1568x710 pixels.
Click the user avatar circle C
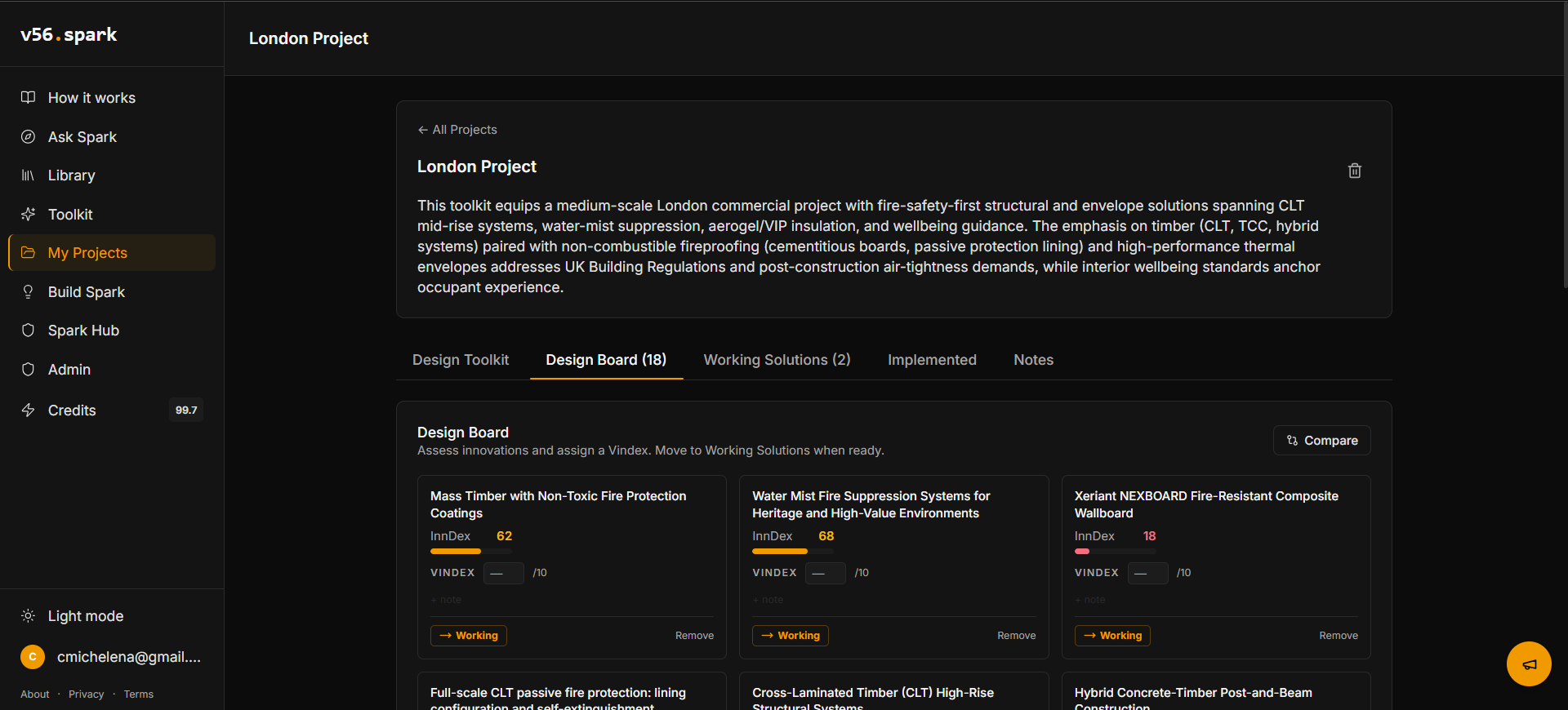tap(33, 656)
